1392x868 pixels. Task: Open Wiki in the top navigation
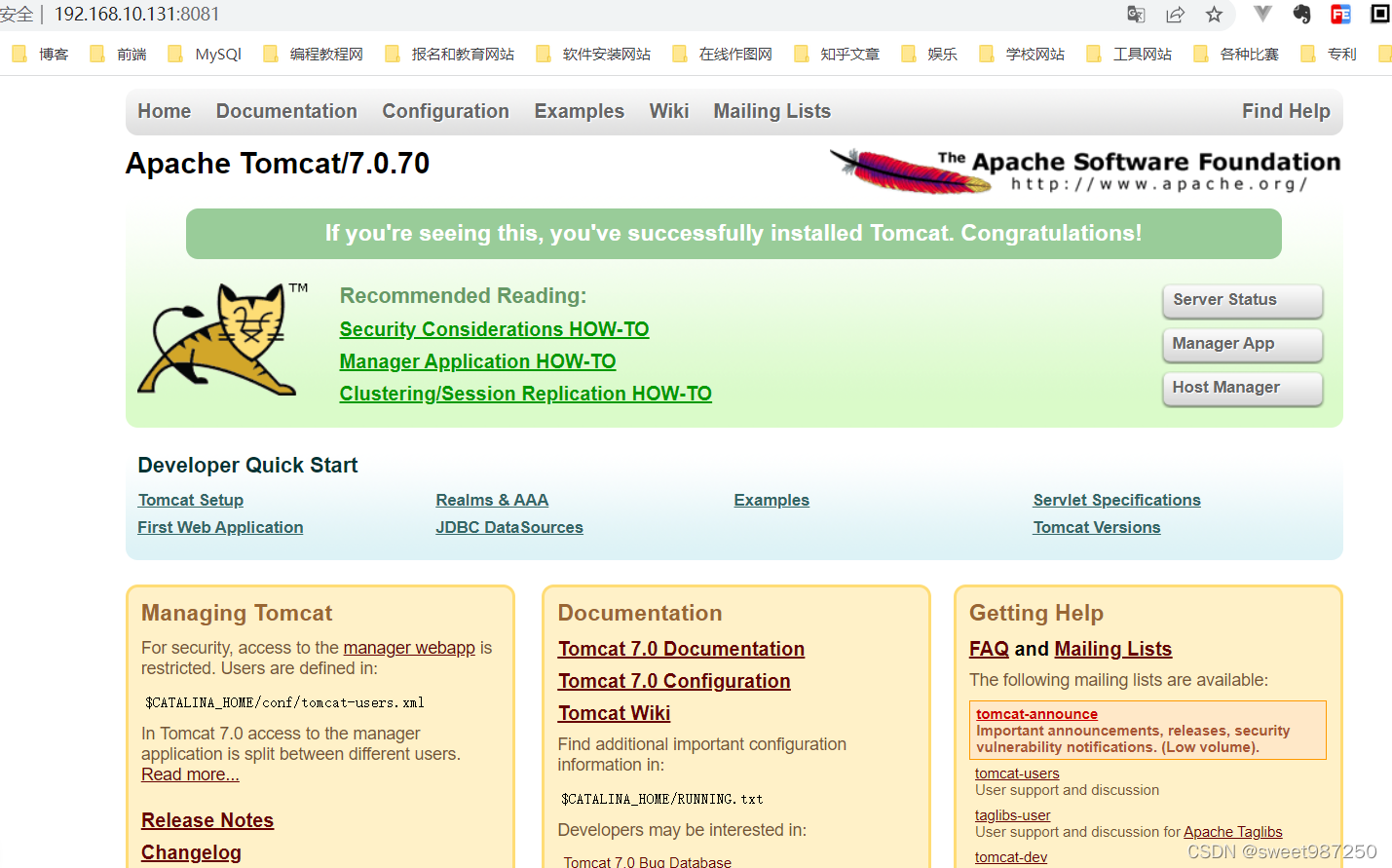(669, 111)
